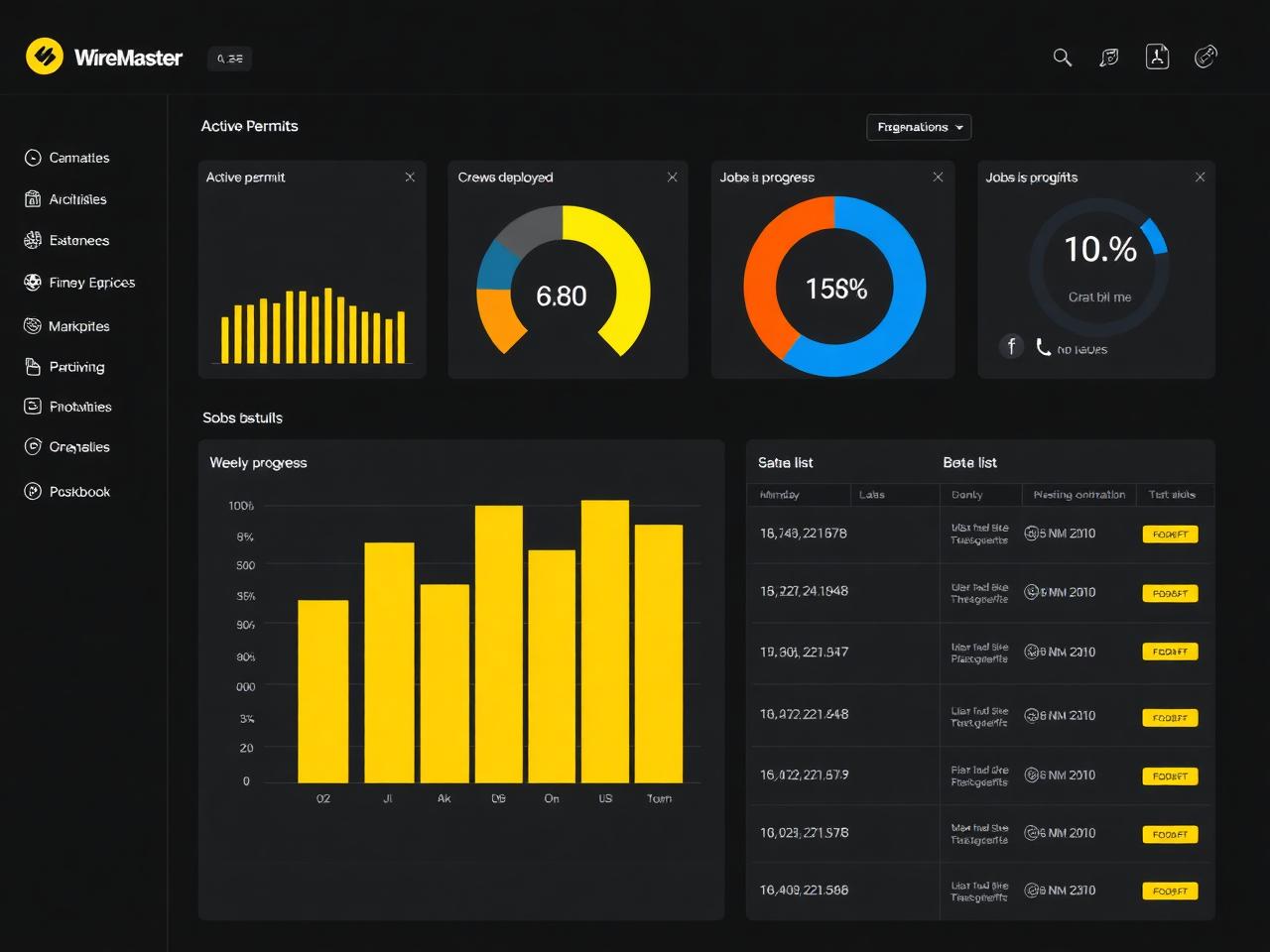Click the O2 bar in weekly progress

323,691
